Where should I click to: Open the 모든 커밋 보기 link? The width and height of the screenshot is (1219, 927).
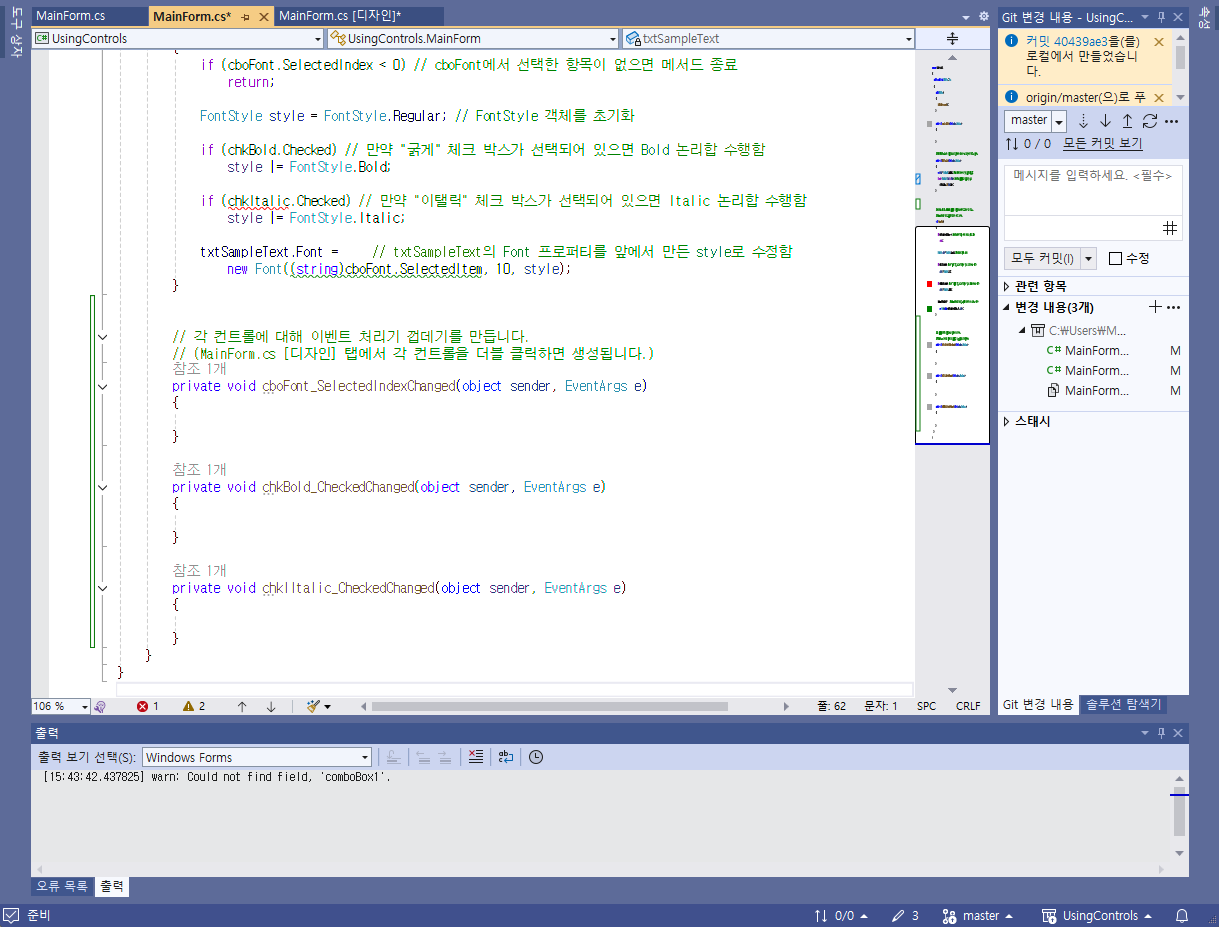tap(1102, 144)
